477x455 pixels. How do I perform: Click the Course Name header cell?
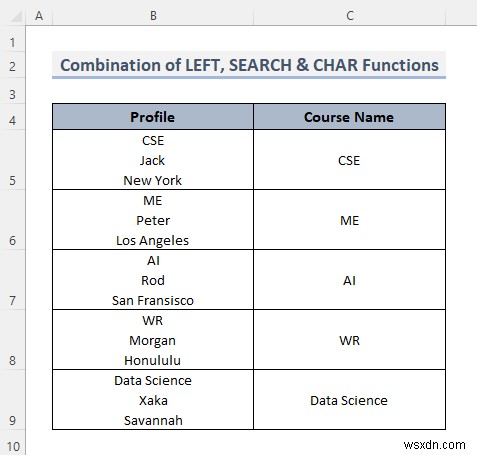[349, 117]
